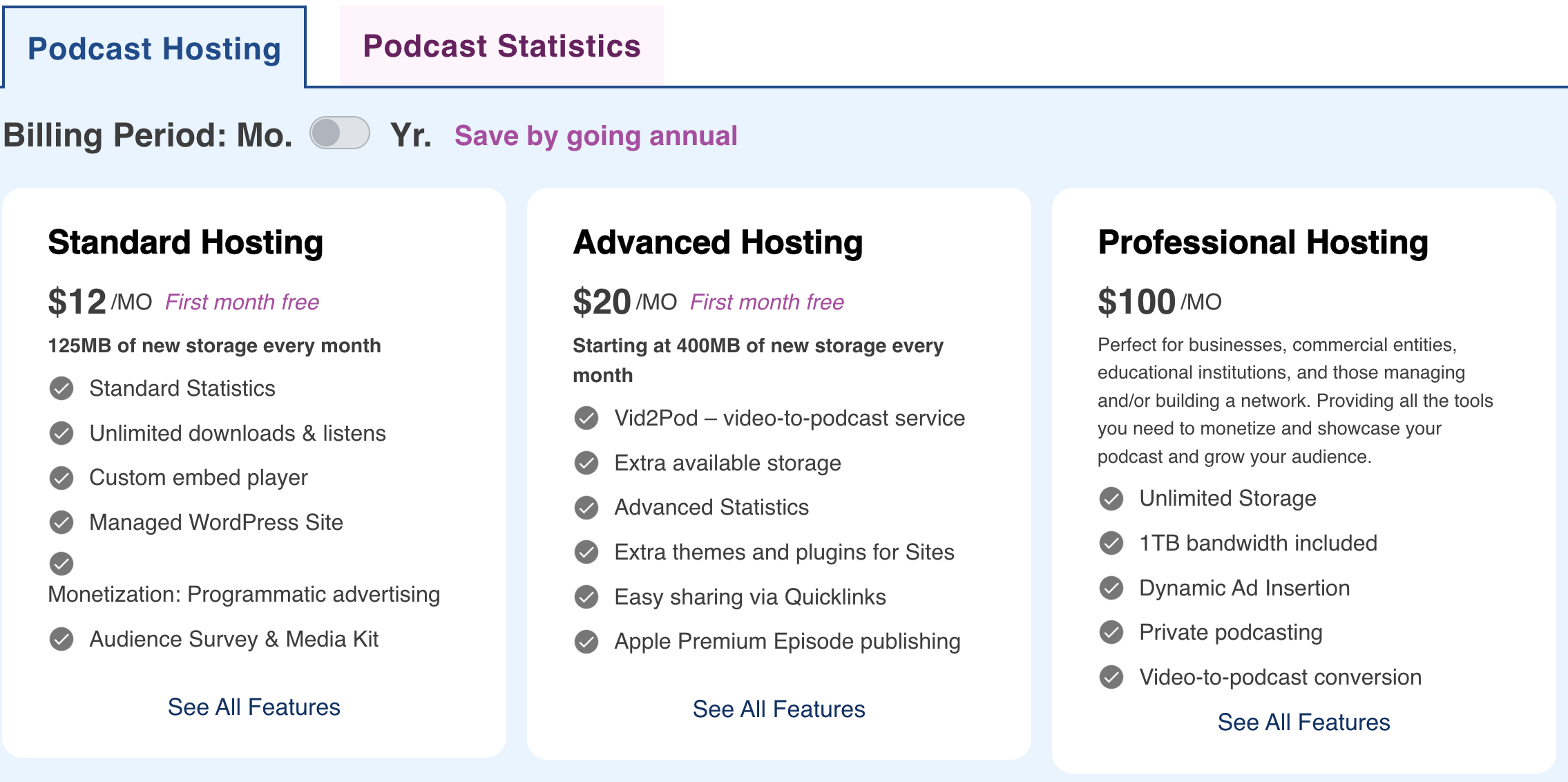1568x782 pixels.
Task: Click the Standard Hosting plan heading
Action: [185, 242]
